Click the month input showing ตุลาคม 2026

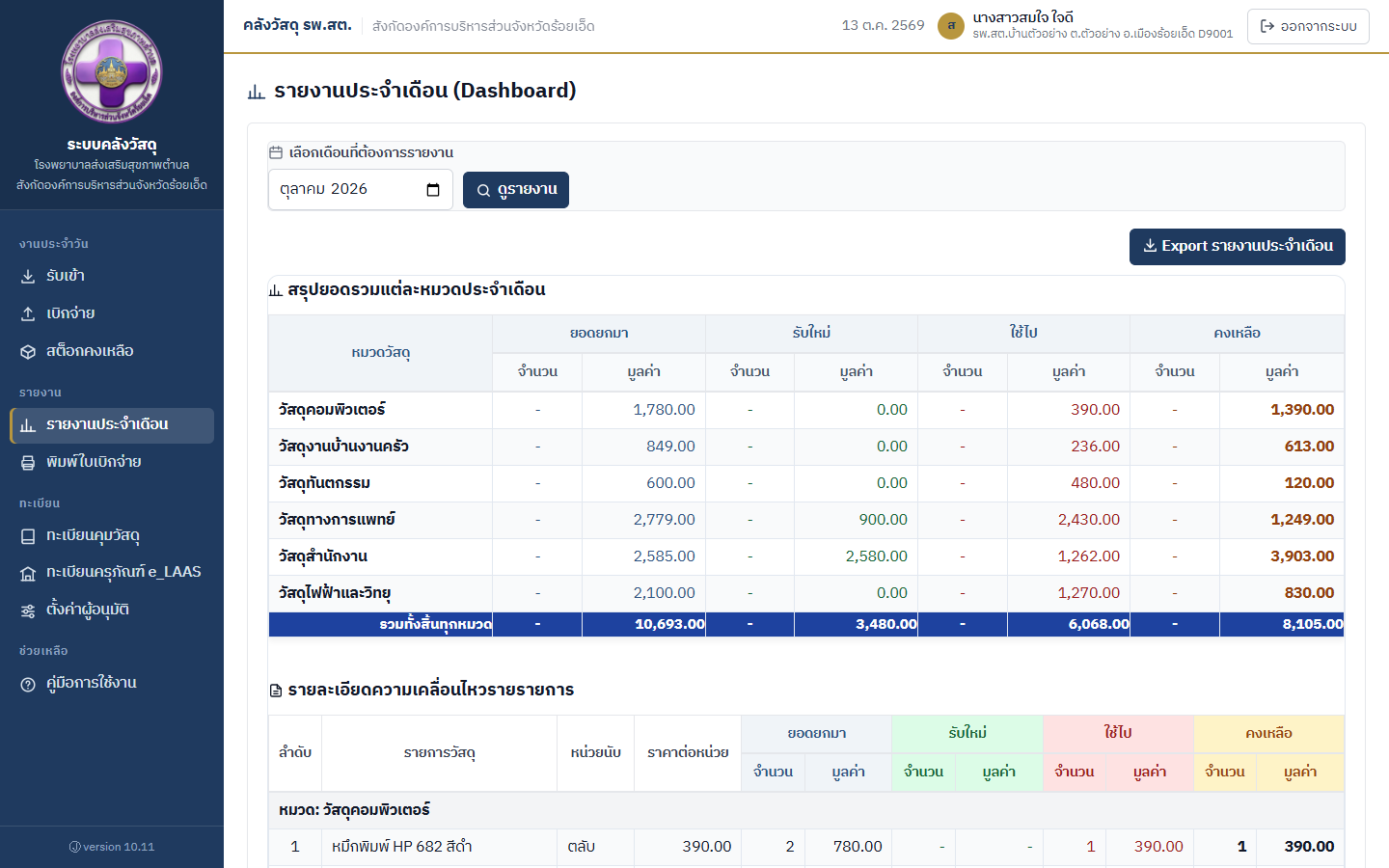[x=361, y=190]
